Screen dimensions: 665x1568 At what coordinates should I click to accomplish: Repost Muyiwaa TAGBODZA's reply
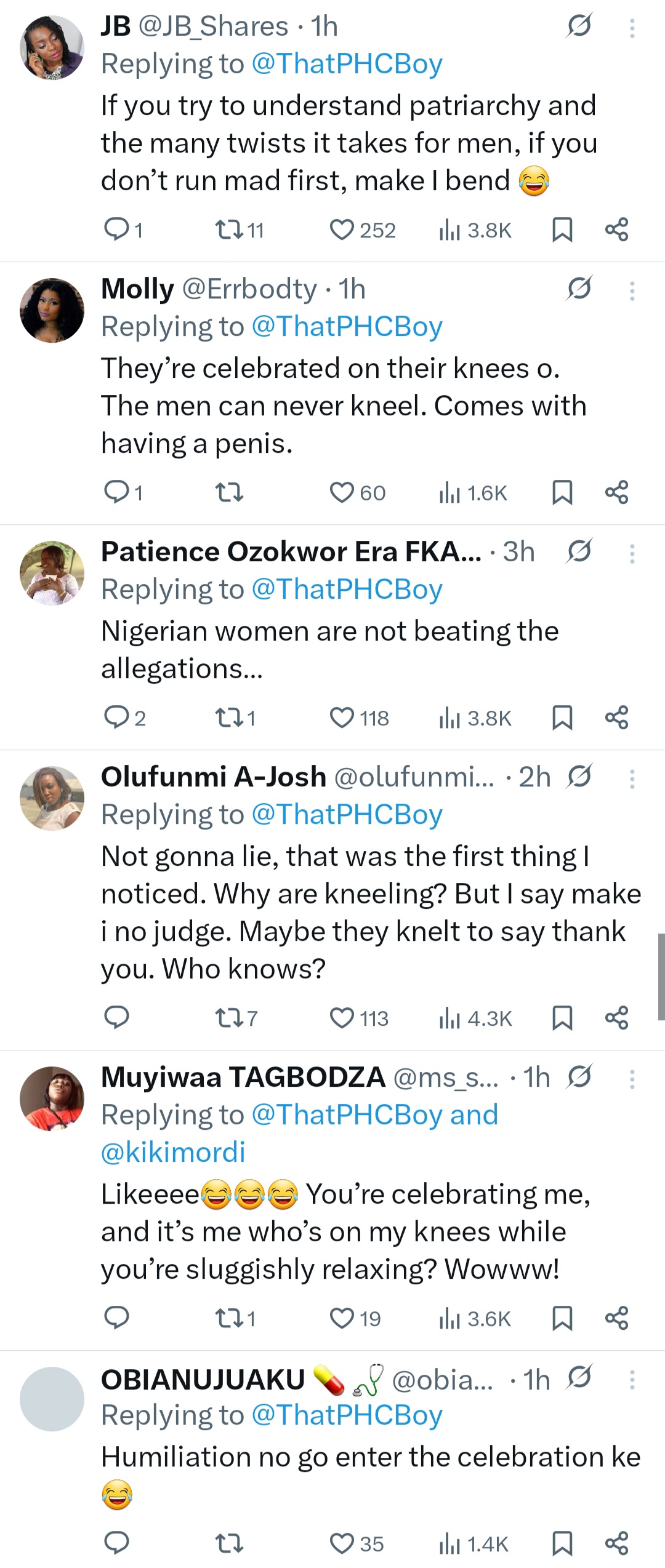point(228,1319)
